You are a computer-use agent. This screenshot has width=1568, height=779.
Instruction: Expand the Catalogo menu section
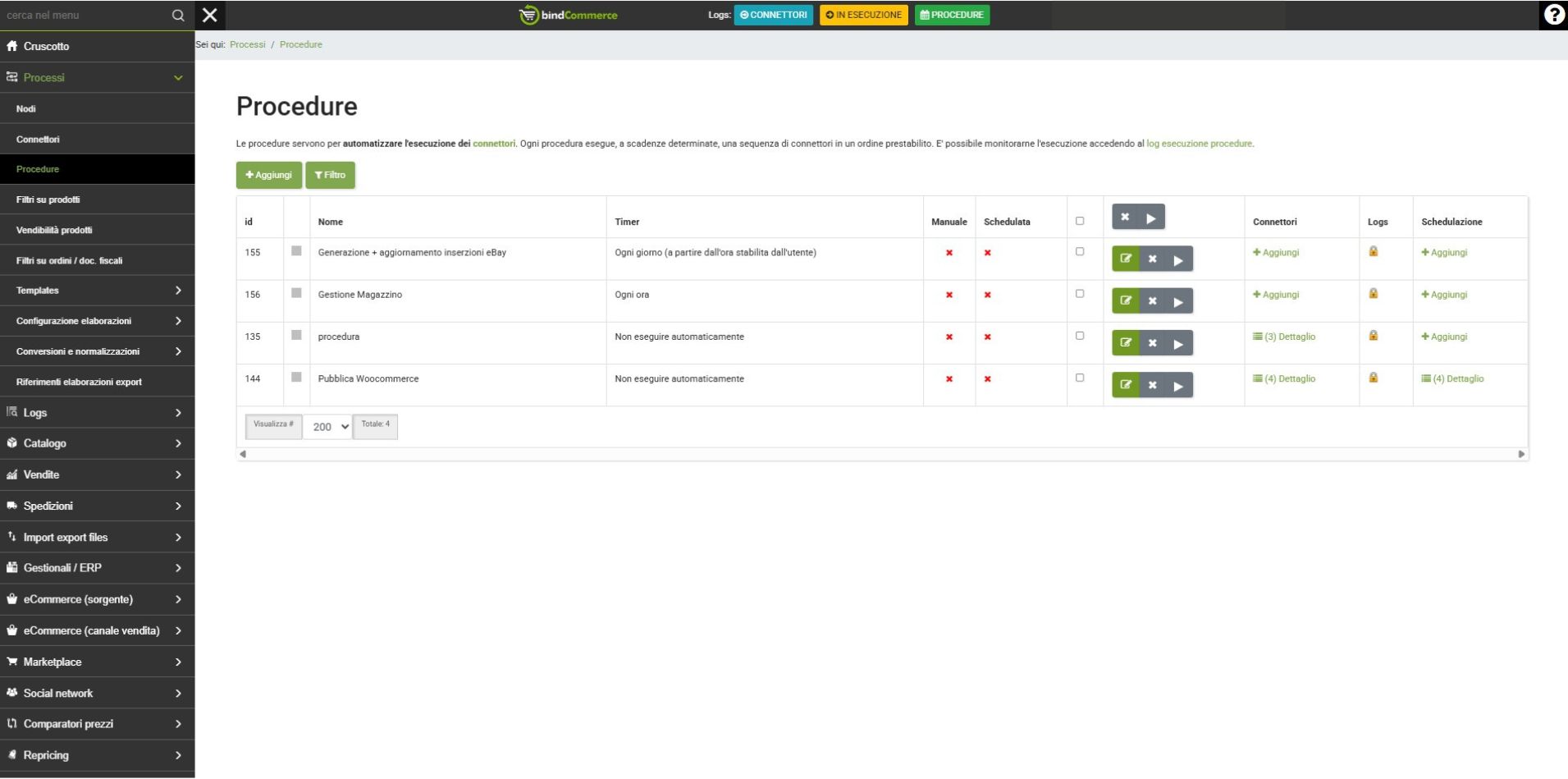tap(97, 443)
